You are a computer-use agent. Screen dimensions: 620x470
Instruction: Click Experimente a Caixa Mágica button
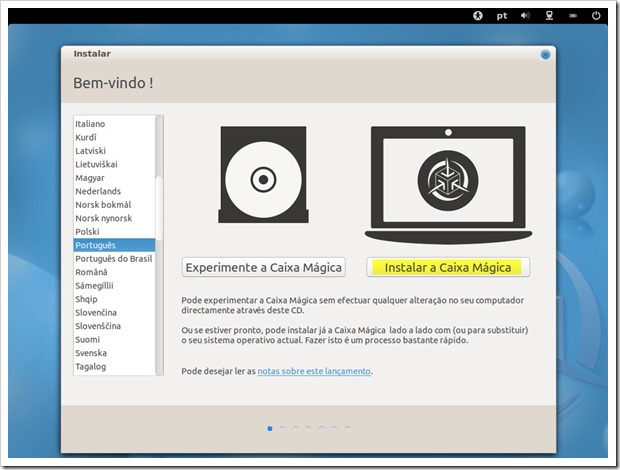[x=264, y=267]
